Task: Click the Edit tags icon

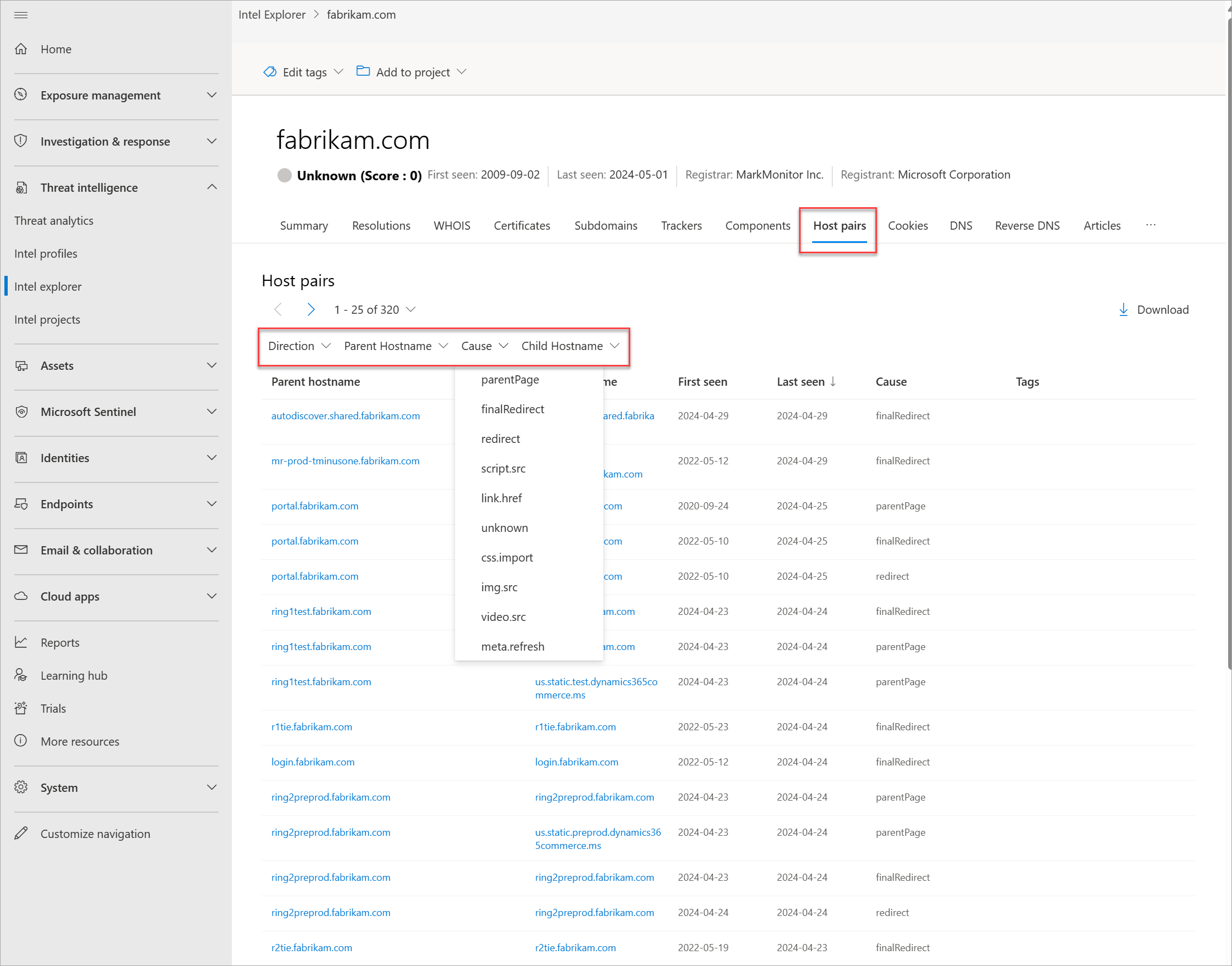Action: (x=270, y=72)
